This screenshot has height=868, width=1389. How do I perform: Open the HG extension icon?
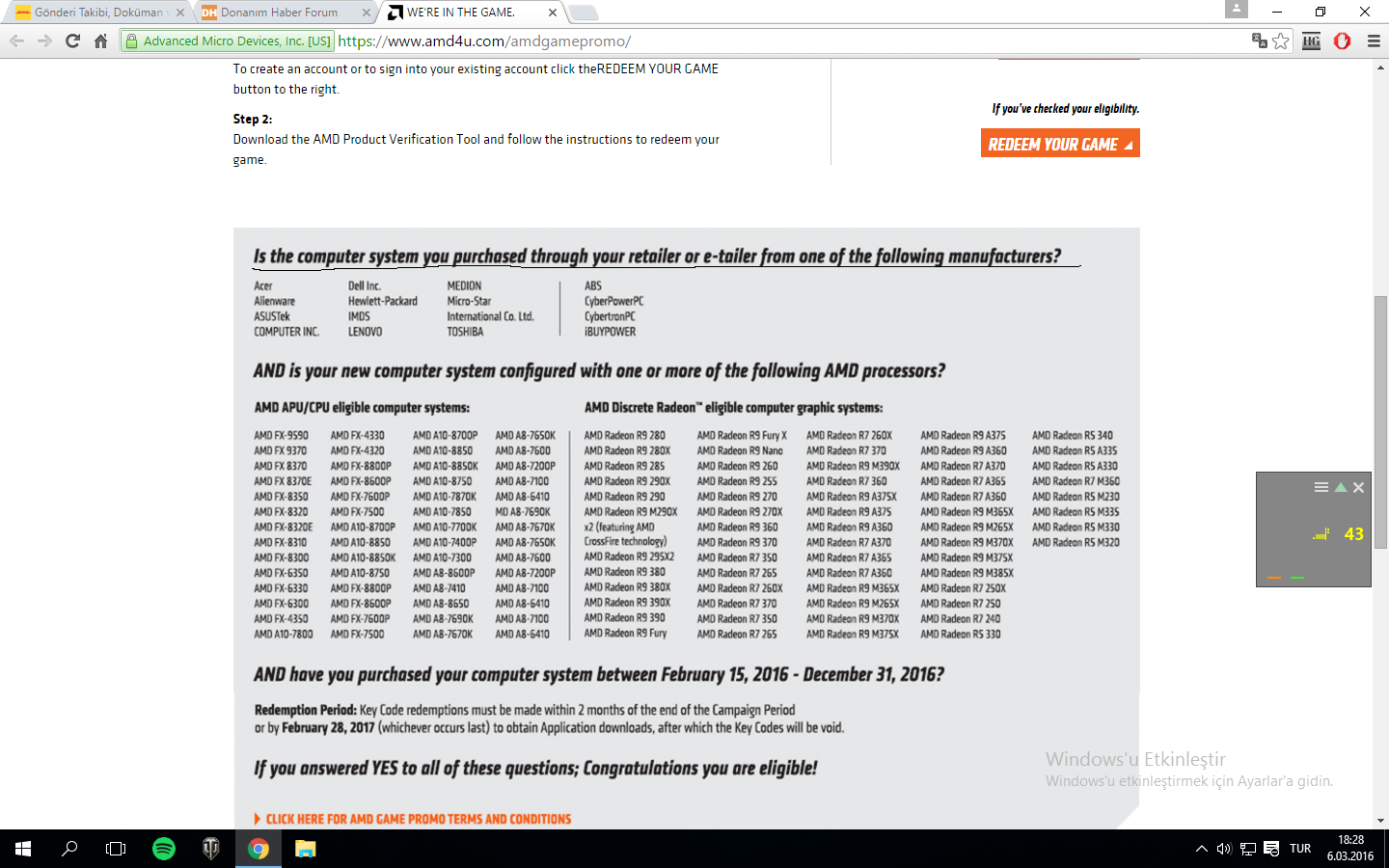tap(1311, 41)
